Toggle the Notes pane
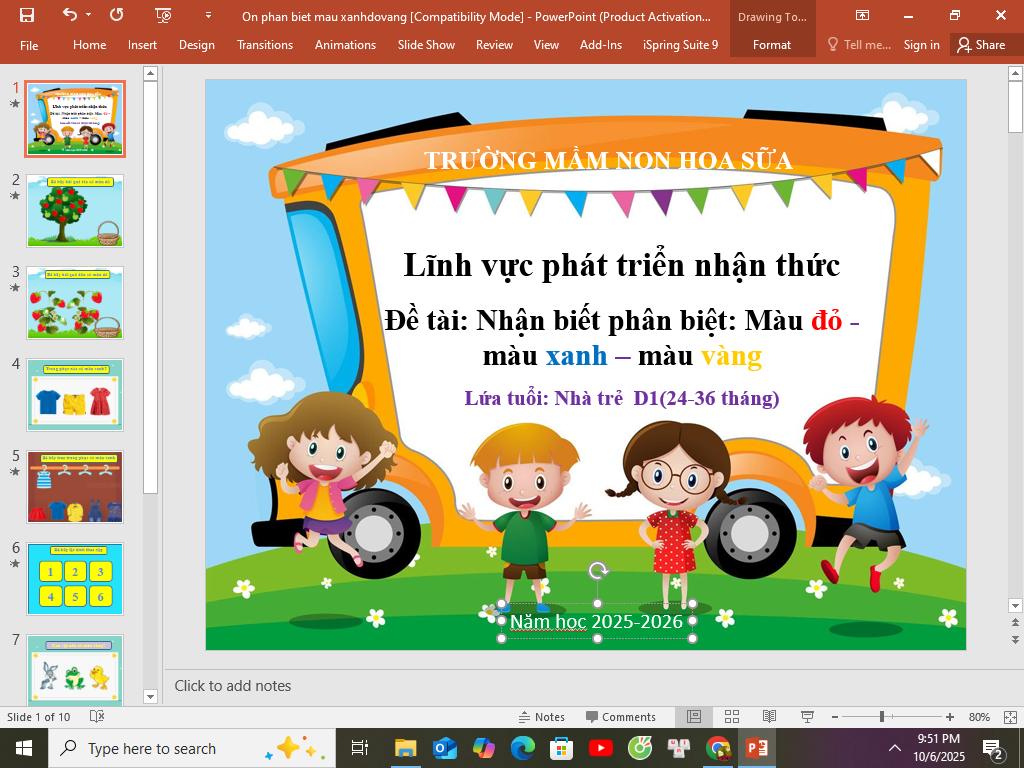 pyautogui.click(x=541, y=717)
